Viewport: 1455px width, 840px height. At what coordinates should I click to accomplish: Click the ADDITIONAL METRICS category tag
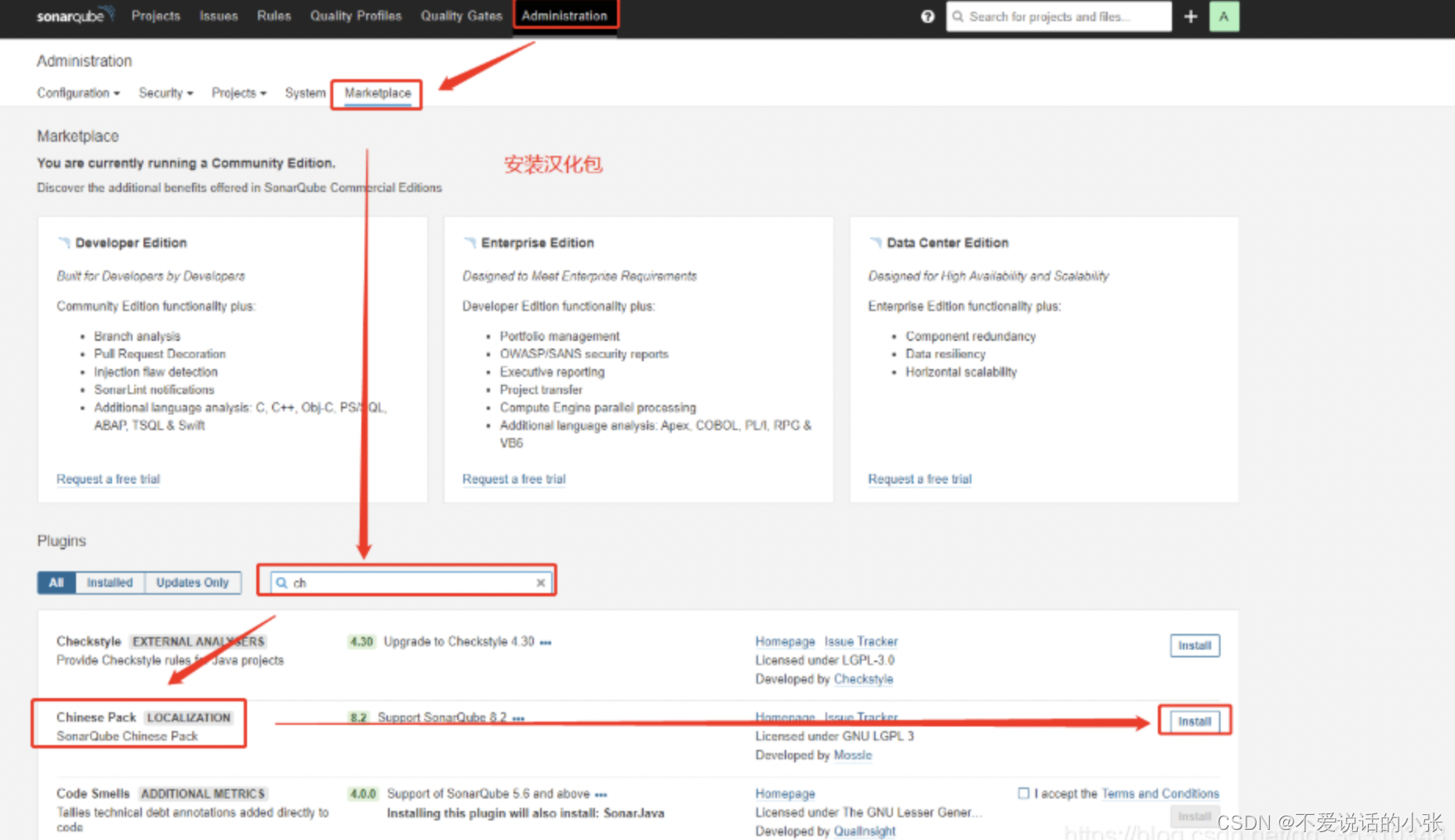(203, 794)
